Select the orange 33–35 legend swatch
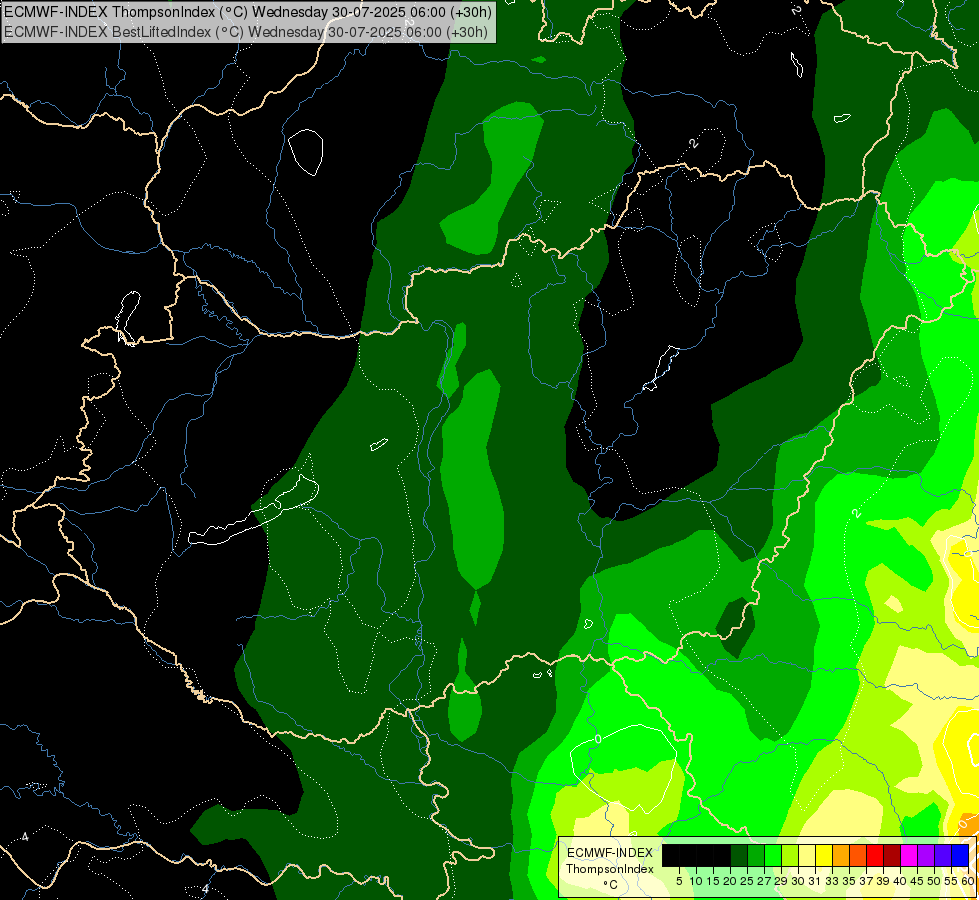 840,855
